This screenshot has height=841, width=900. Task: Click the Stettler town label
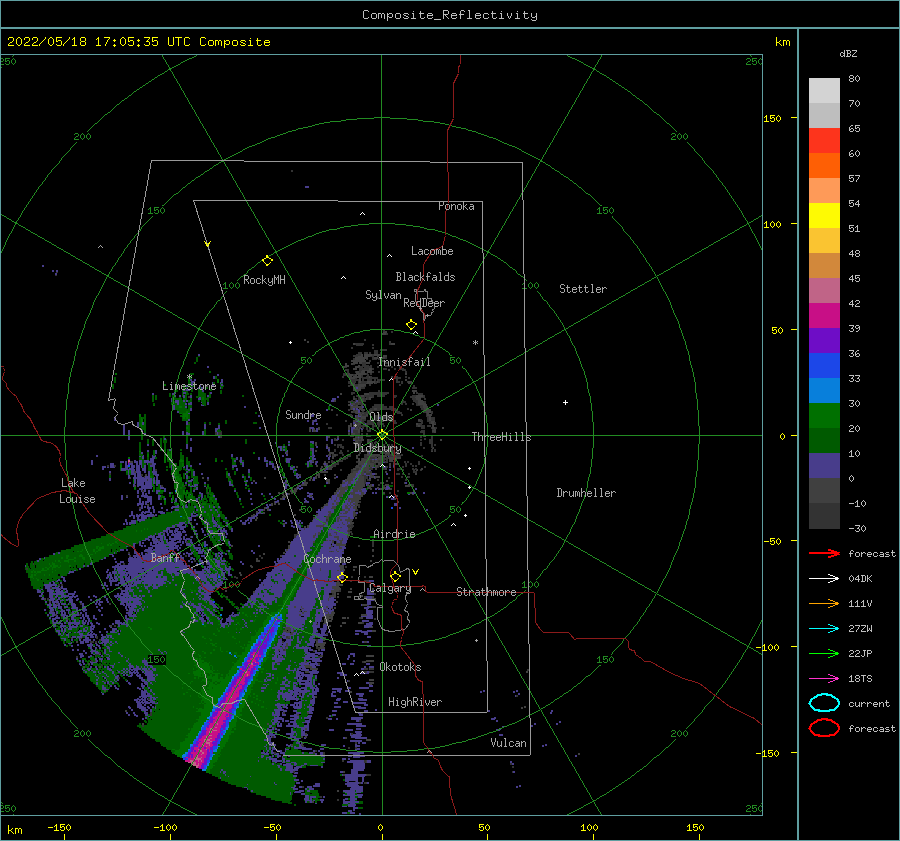click(x=583, y=289)
